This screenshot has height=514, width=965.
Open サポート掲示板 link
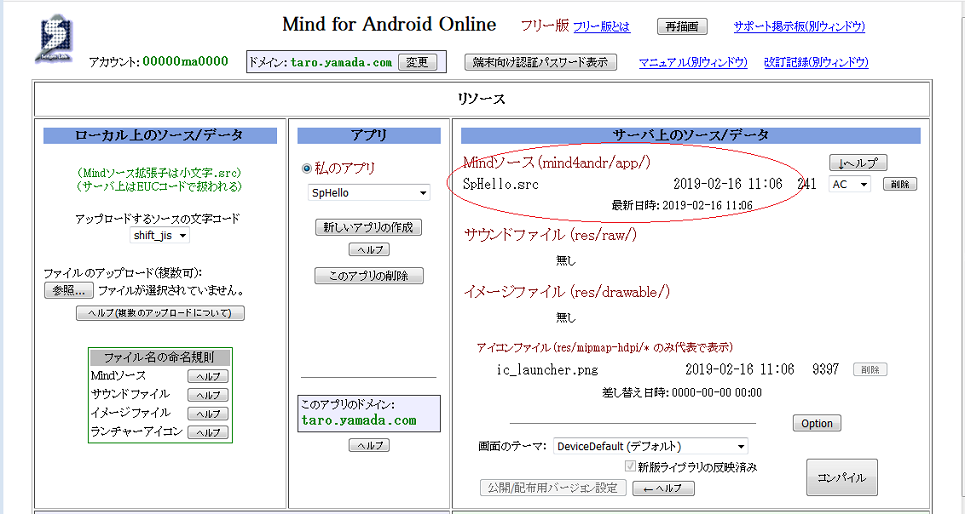(x=799, y=26)
